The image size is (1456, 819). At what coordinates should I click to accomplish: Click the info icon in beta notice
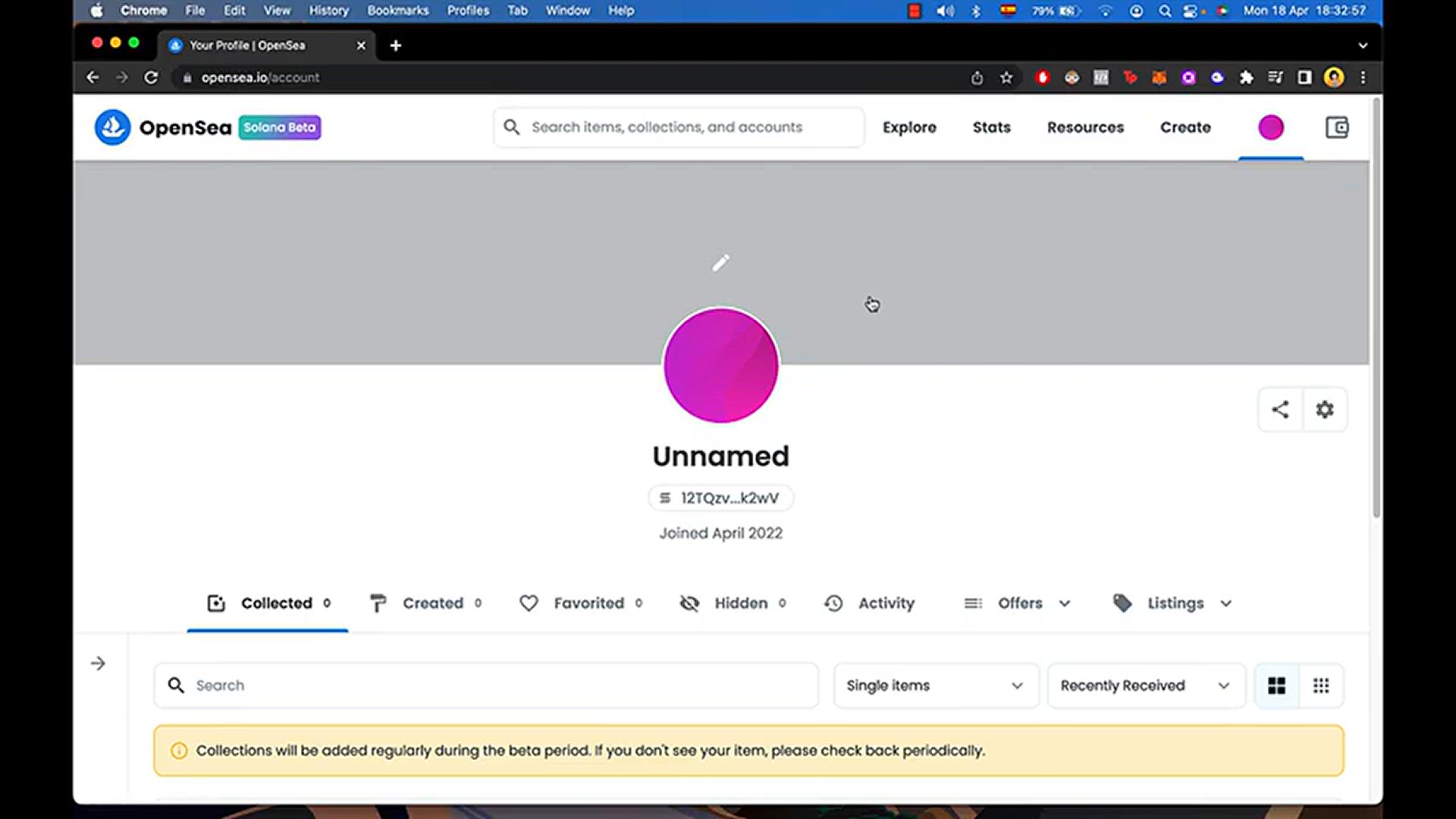coord(179,751)
